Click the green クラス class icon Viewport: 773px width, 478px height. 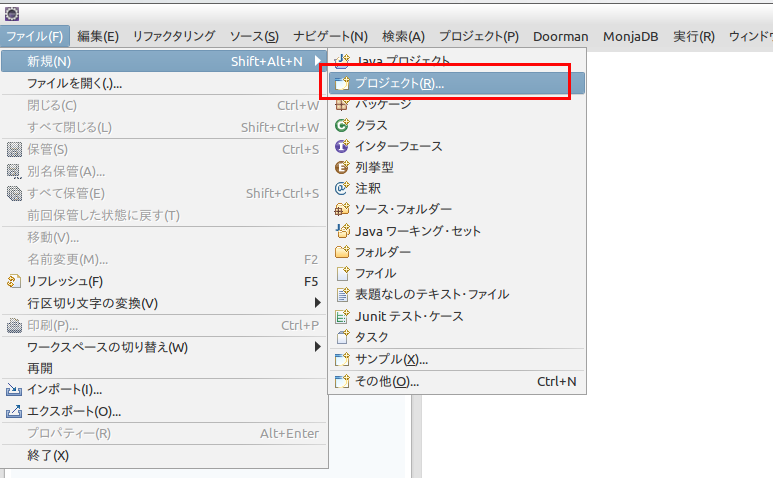click(x=342, y=125)
